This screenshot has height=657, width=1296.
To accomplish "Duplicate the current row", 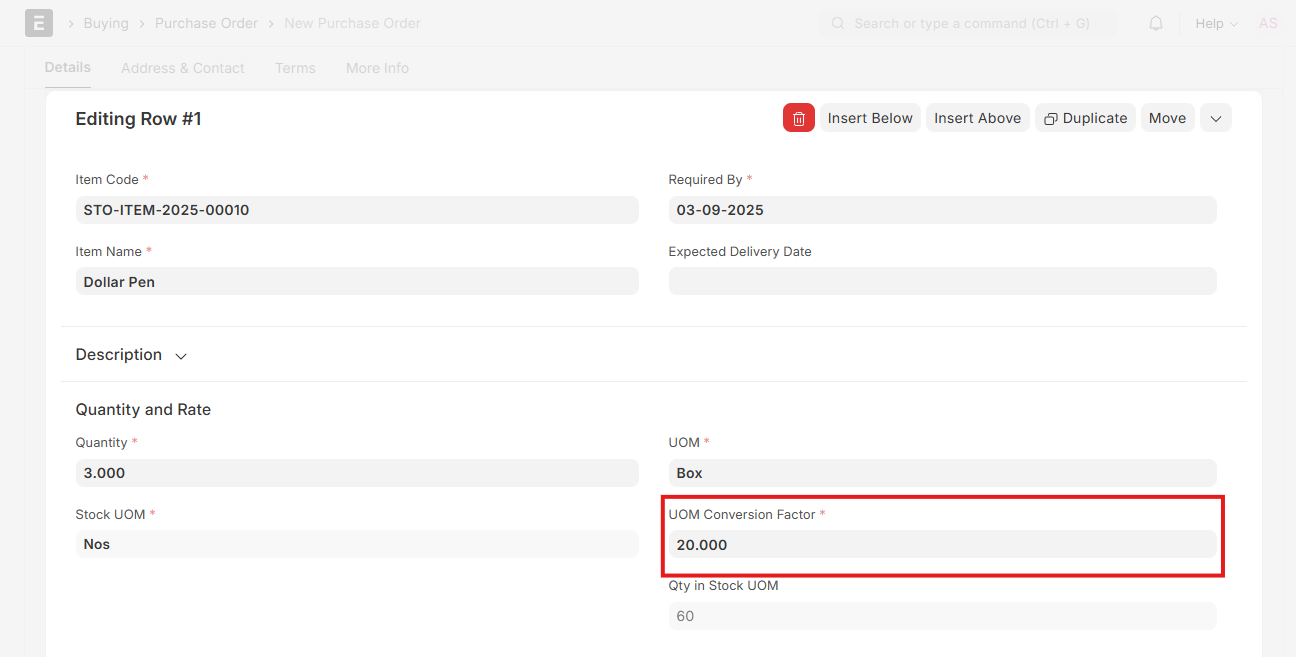I will point(1085,118).
